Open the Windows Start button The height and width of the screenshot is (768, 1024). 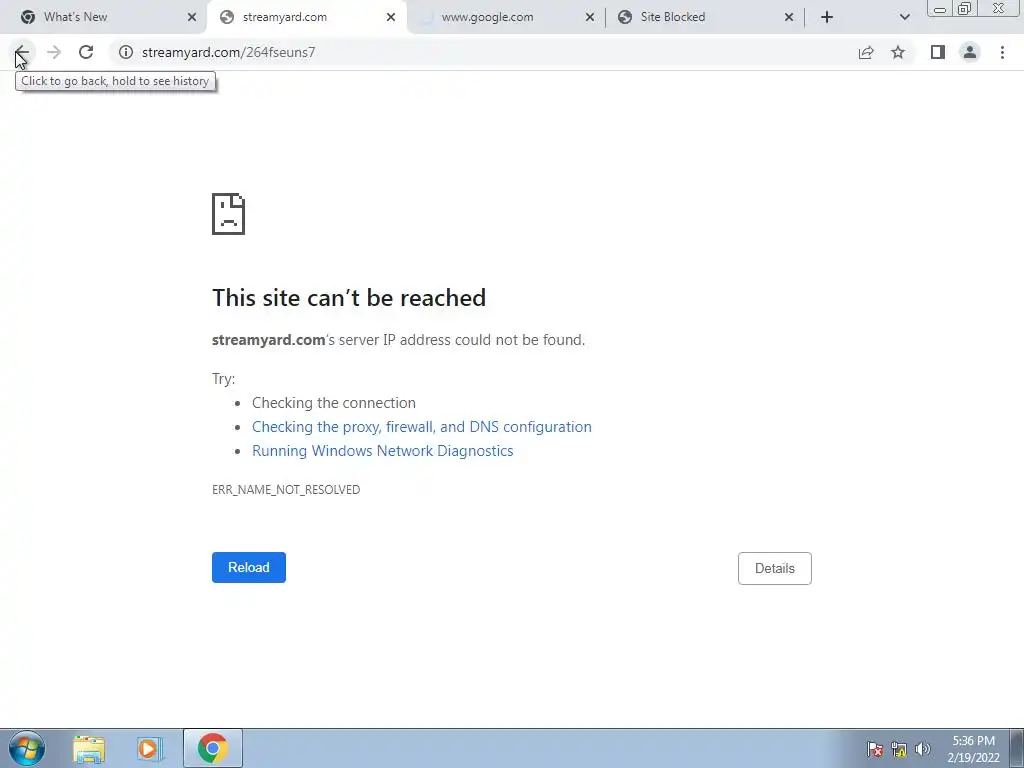pos(27,748)
